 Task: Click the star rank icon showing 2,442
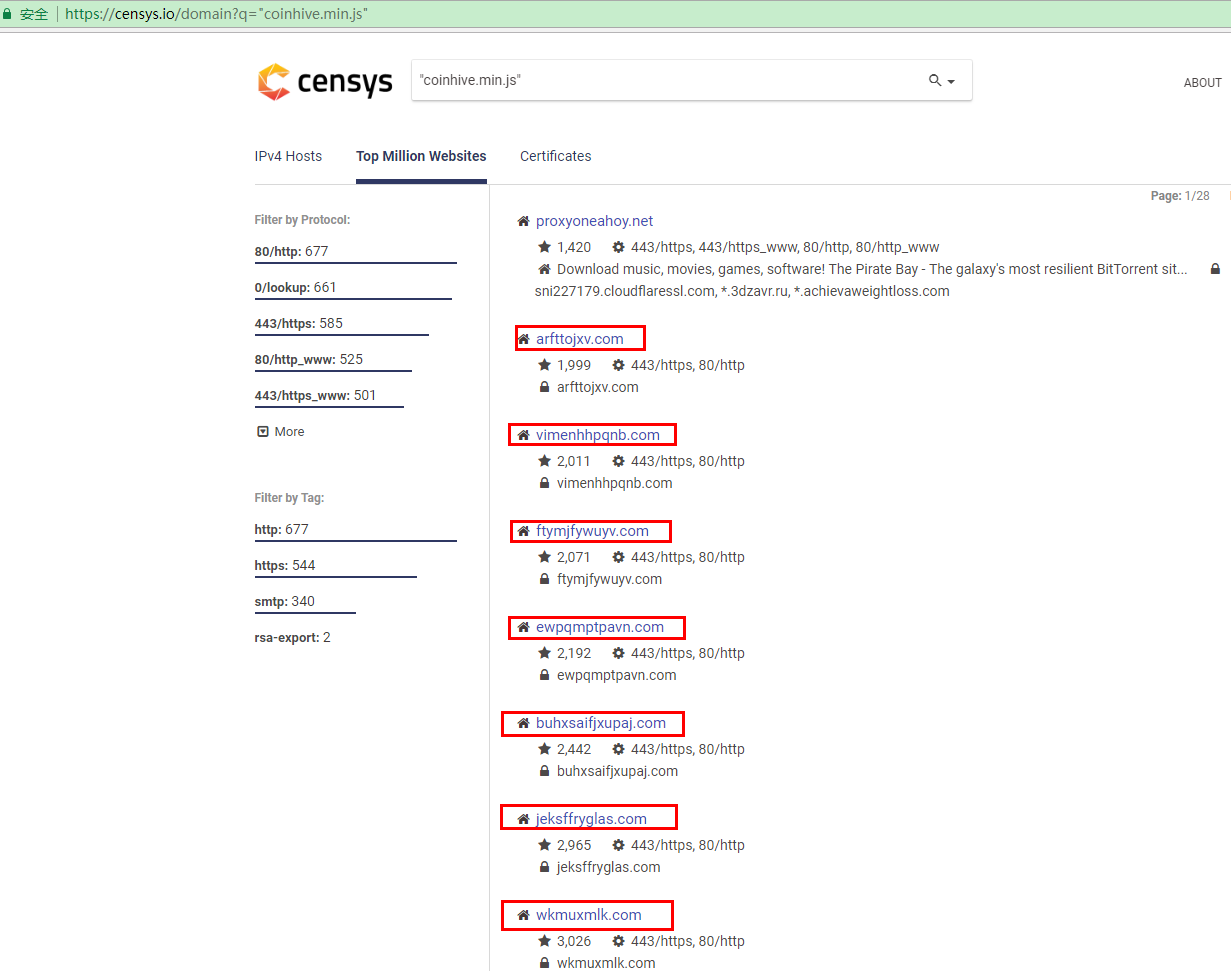point(545,749)
